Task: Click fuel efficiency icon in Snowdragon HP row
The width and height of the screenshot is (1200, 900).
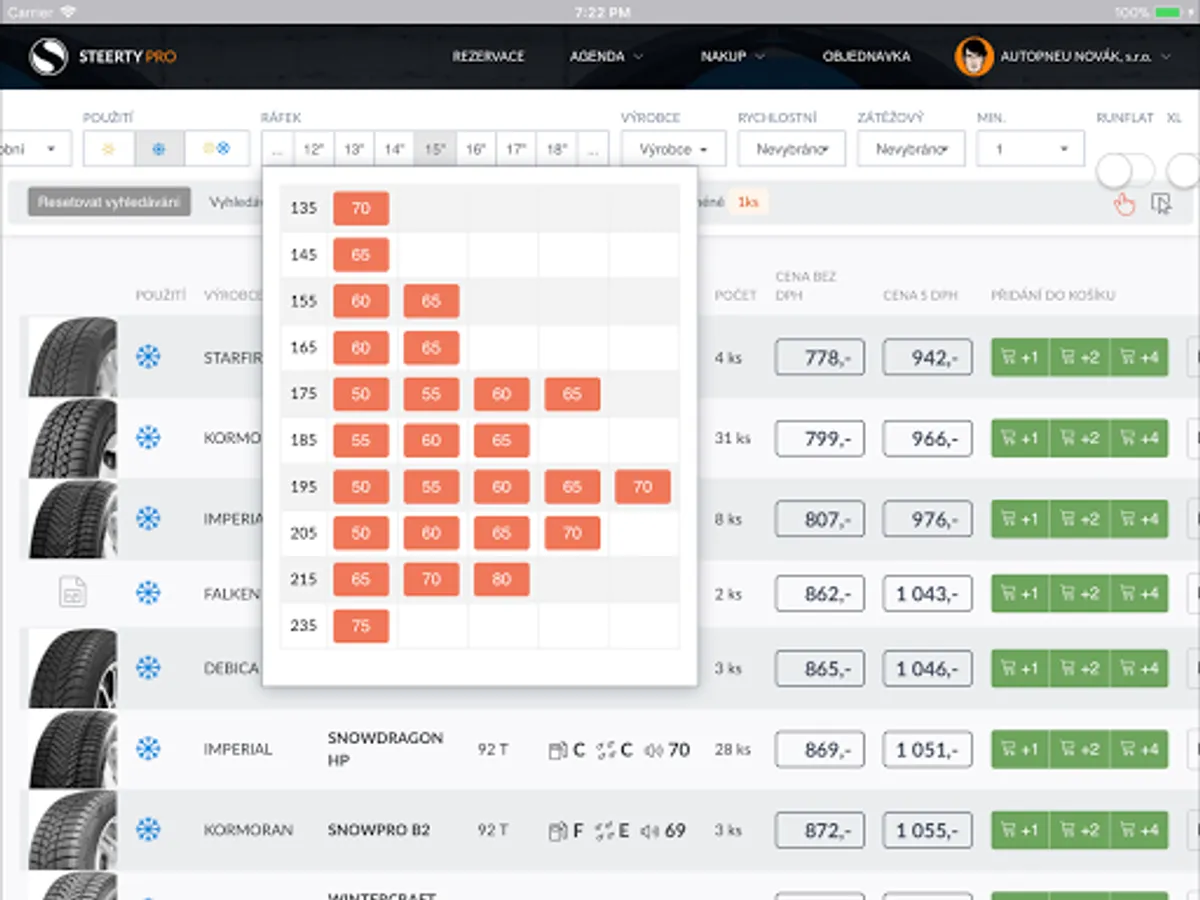Action: coord(558,749)
